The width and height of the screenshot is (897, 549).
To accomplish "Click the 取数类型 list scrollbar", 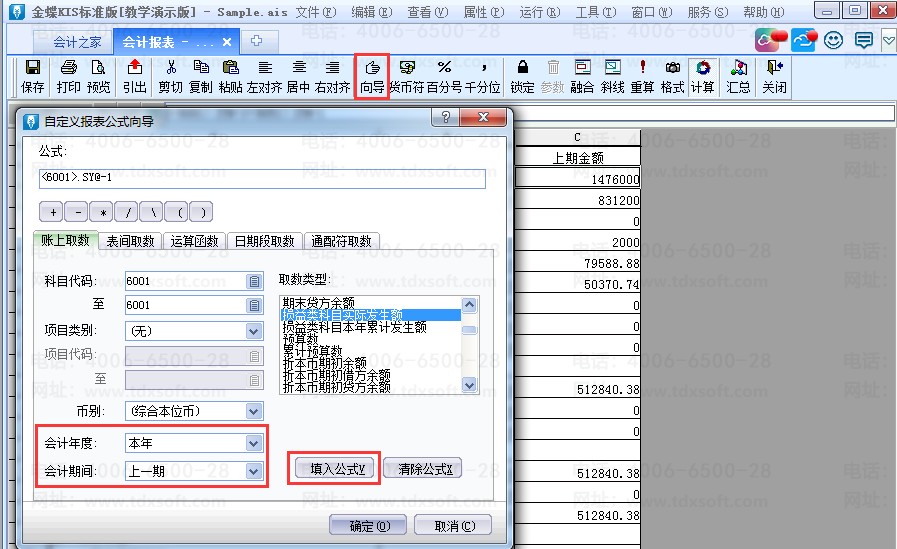I will pyautogui.click(x=469, y=345).
